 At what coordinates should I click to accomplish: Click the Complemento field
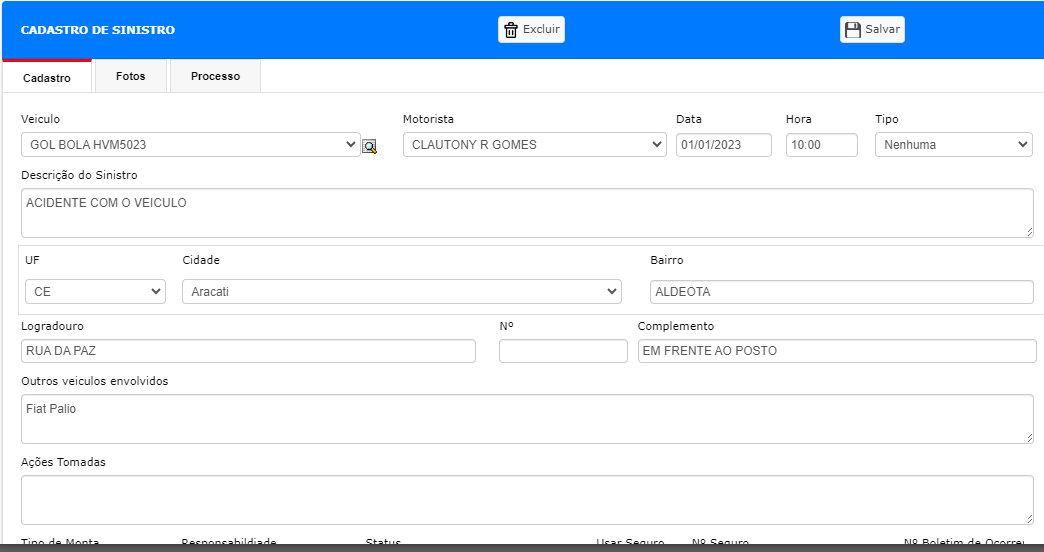pyautogui.click(x=837, y=351)
